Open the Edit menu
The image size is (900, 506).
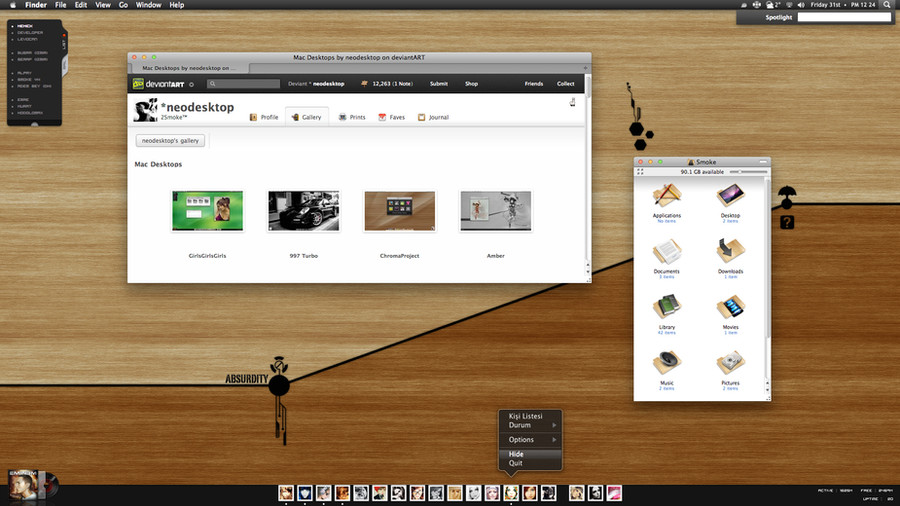tap(81, 5)
